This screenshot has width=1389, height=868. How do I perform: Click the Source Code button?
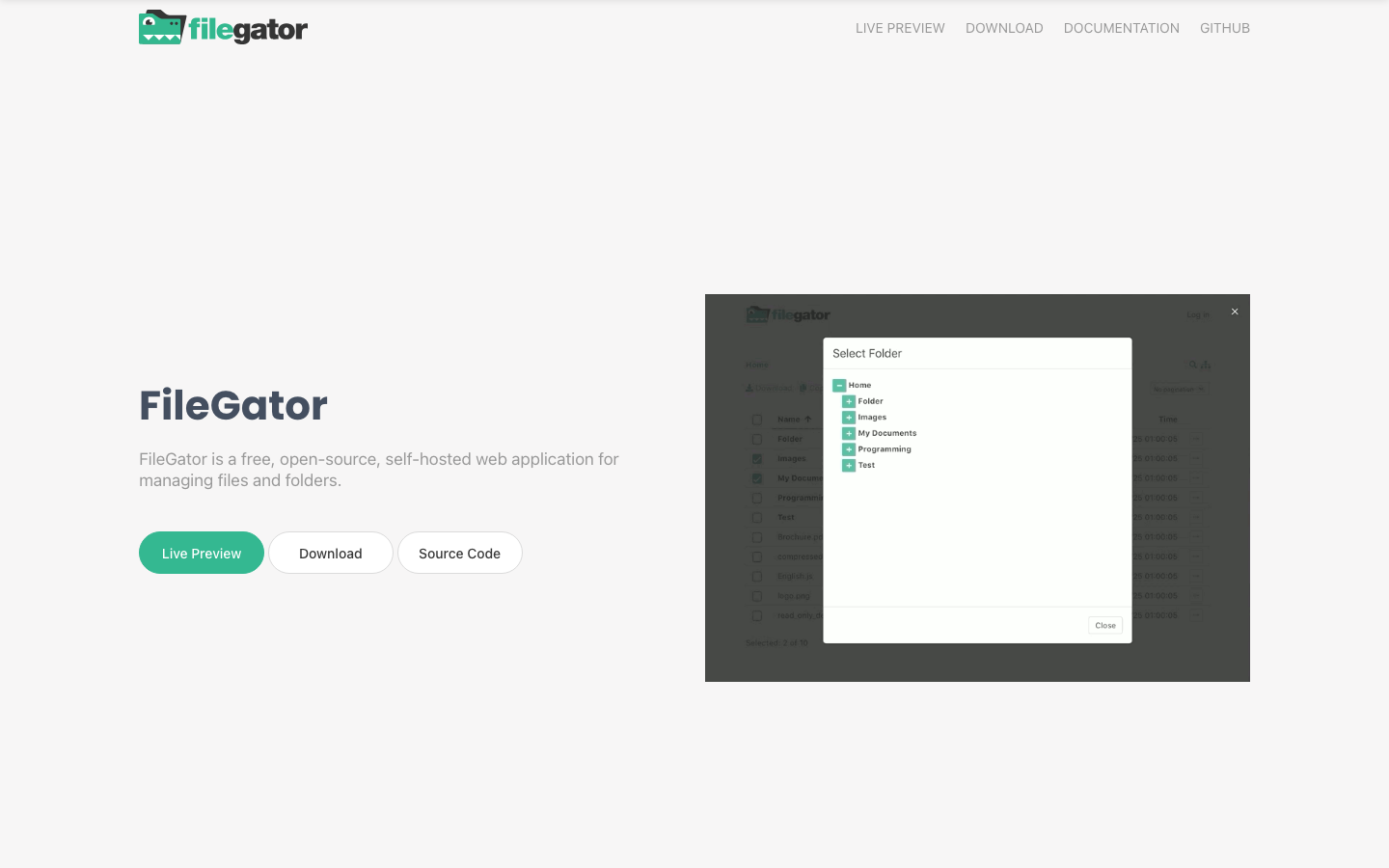click(x=459, y=553)
